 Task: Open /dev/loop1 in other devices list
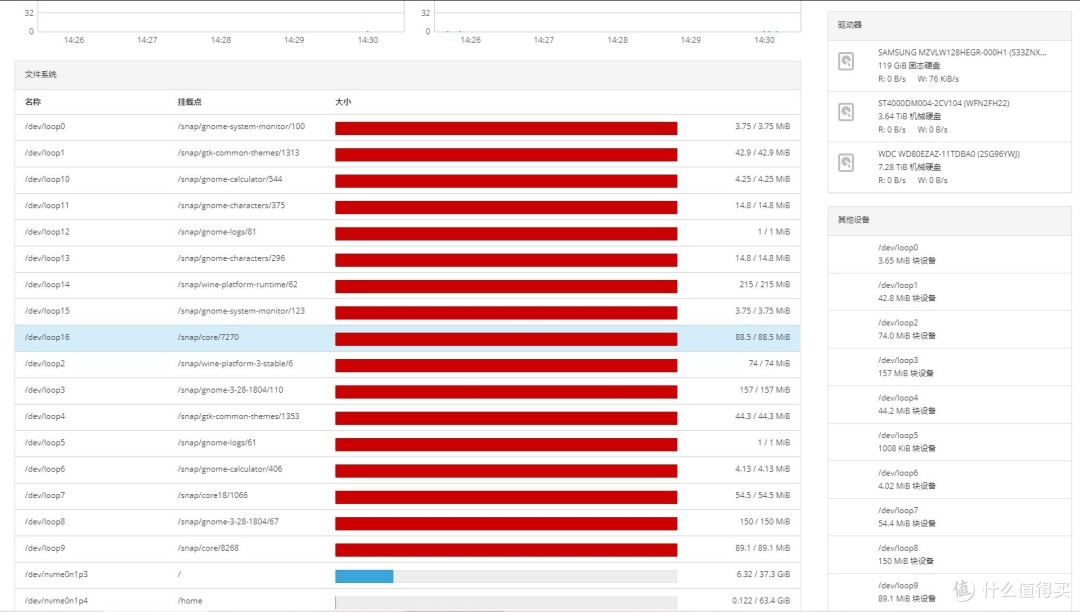point(949,292)
